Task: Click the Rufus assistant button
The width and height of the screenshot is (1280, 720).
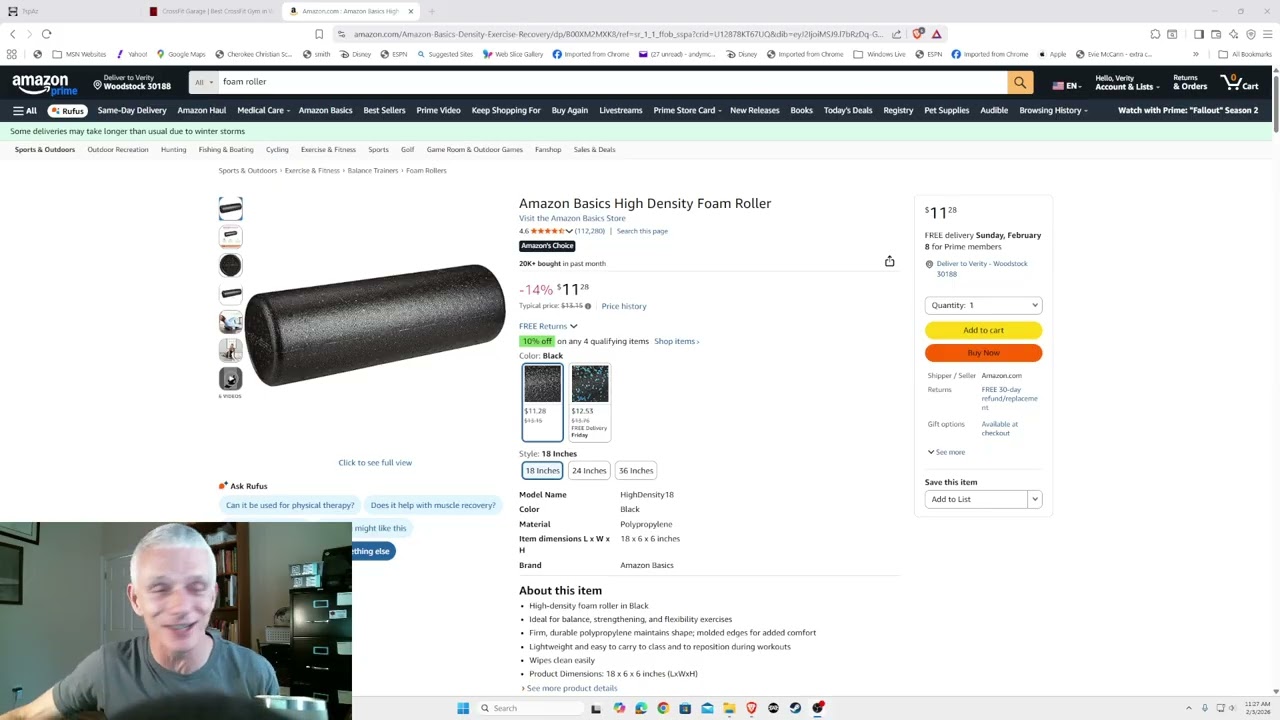Action: 68,111
